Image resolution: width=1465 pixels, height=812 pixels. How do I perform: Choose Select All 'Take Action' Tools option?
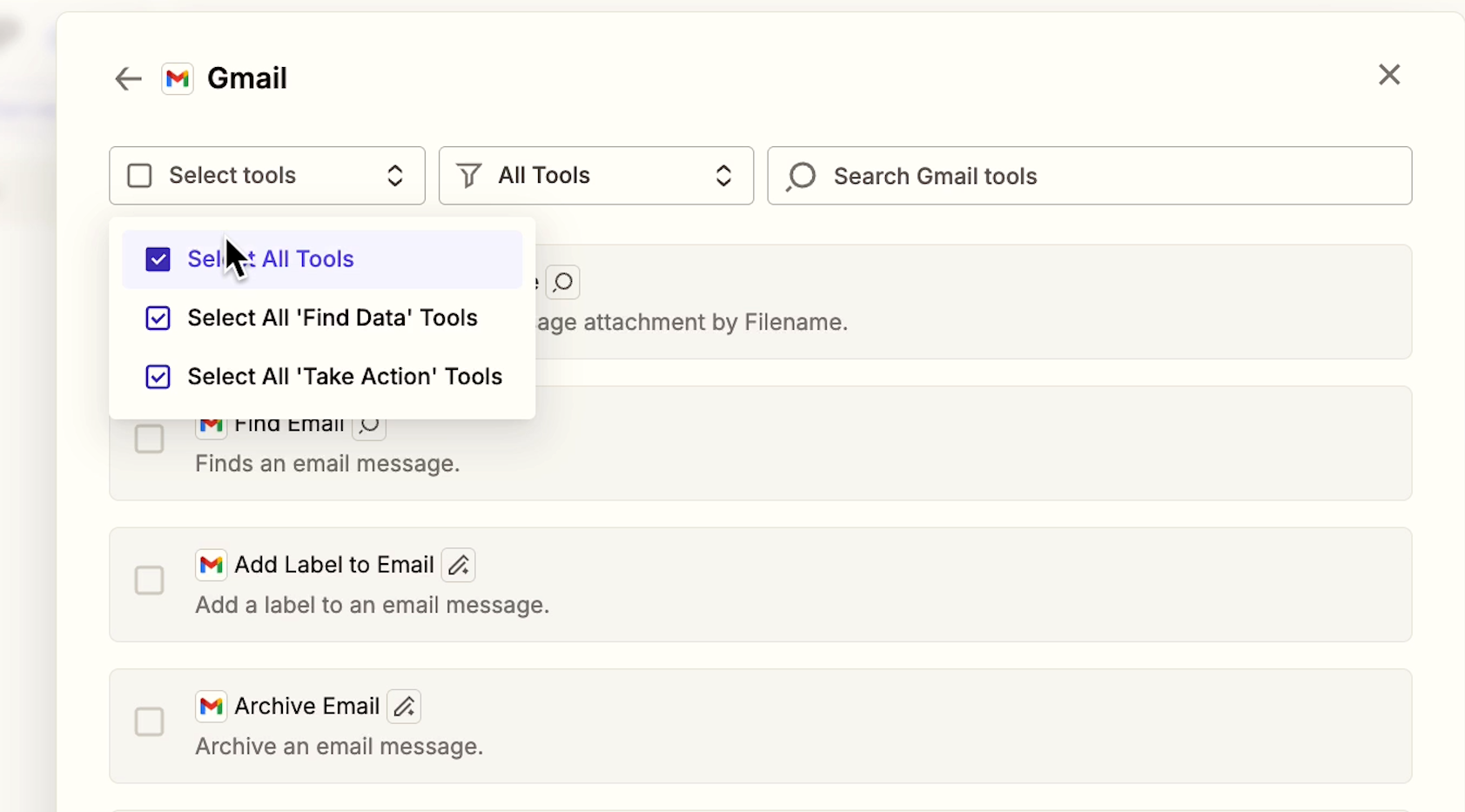322,377
